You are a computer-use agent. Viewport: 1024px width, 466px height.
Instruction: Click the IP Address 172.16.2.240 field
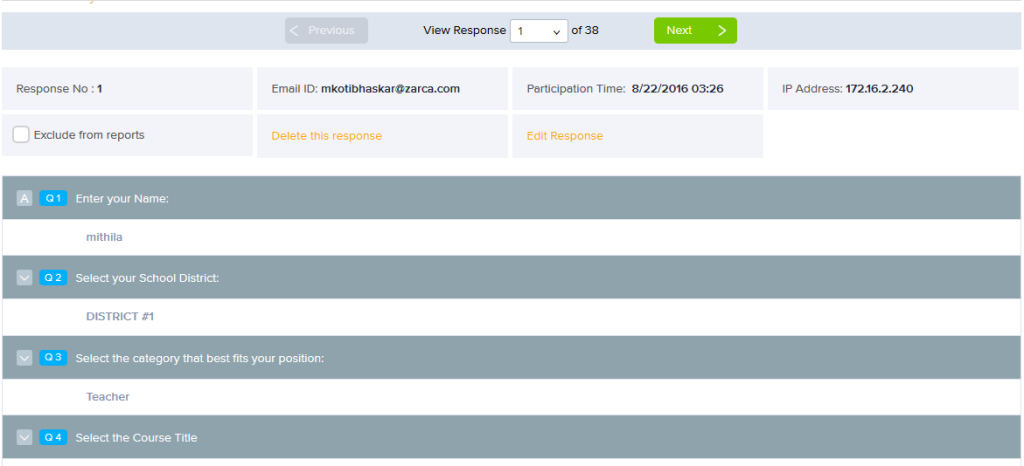tap(879, 89)
